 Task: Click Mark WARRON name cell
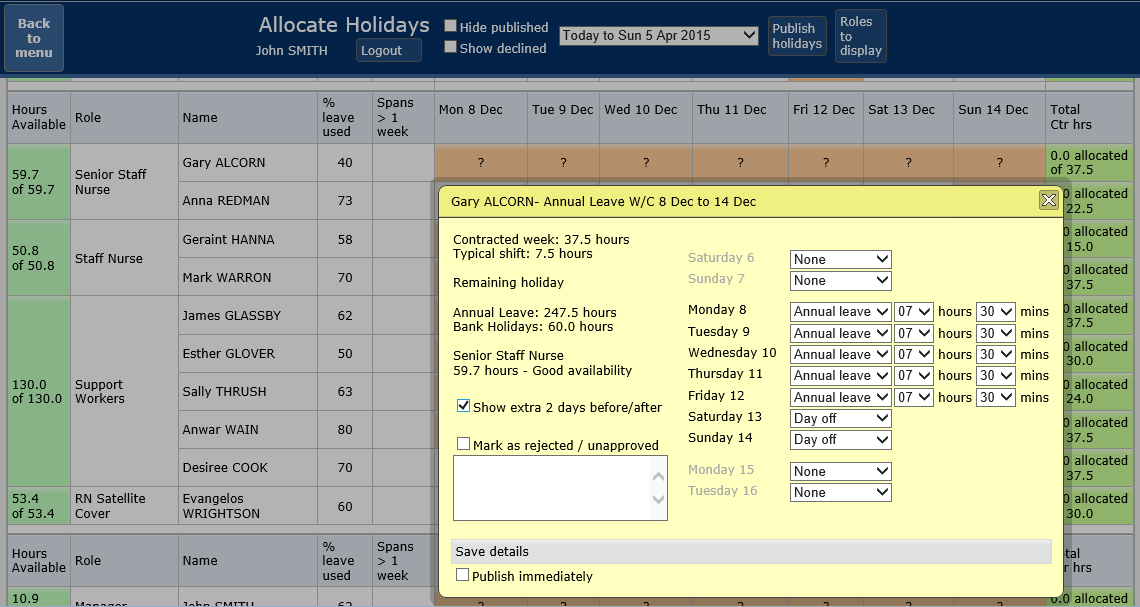[x=248, y=277]
